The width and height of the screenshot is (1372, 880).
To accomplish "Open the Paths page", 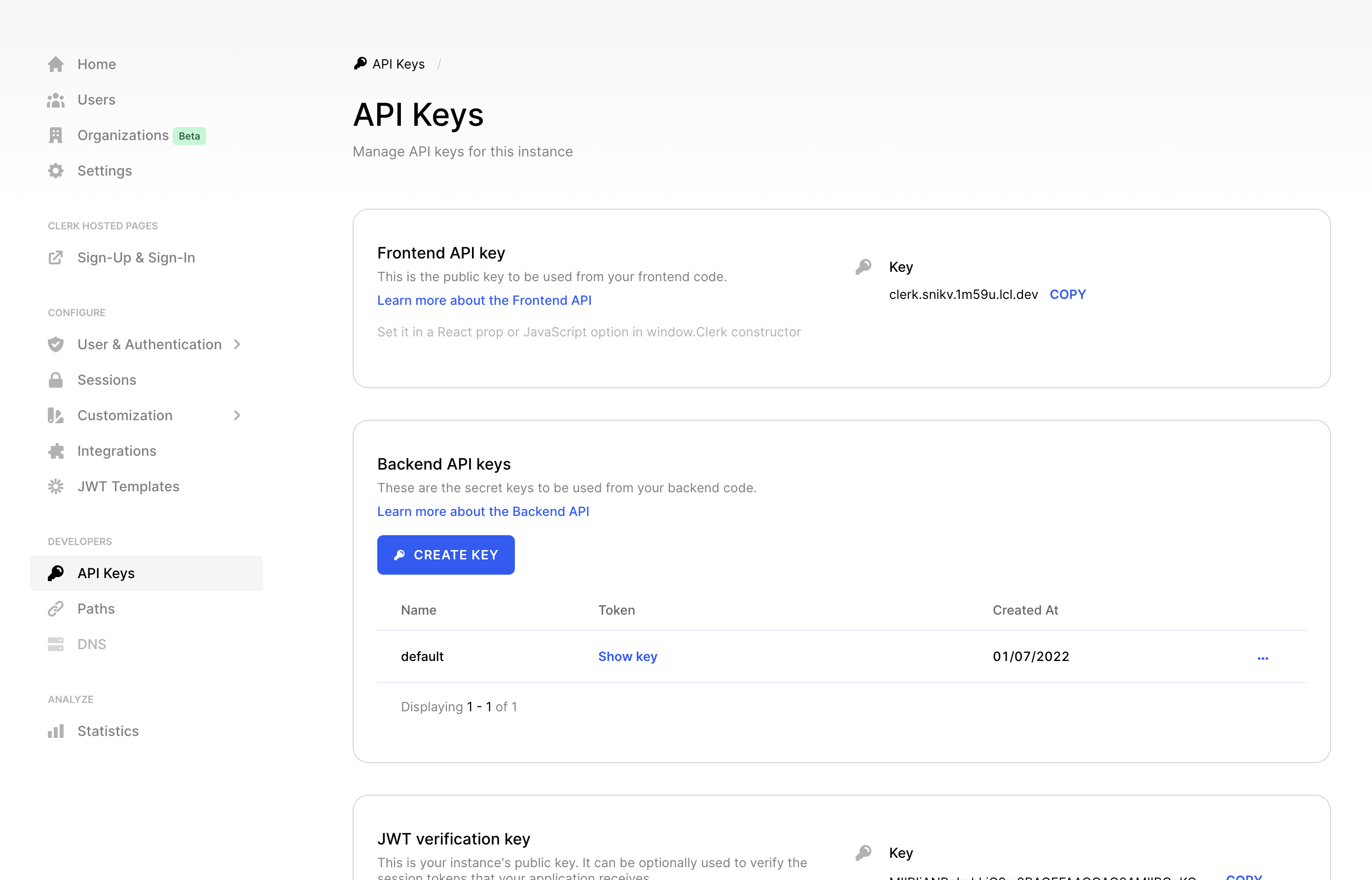I will coord(96,609).
